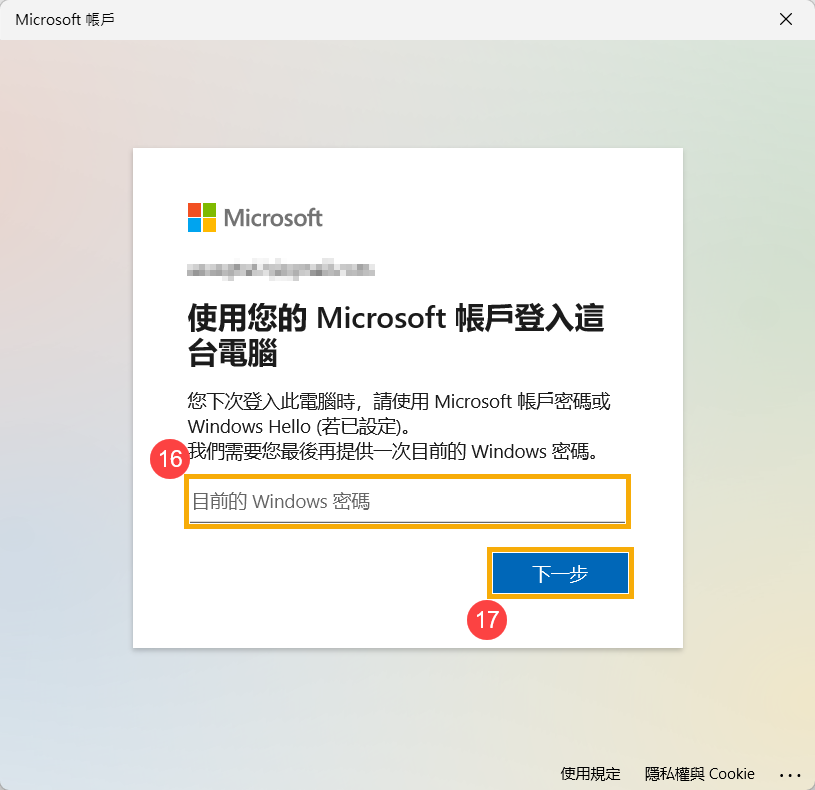This screenshot has width=815, height=790.
Task: Click the gray Microsoft wordmark text
Action: pyautogui.click(x=273, y=218)
